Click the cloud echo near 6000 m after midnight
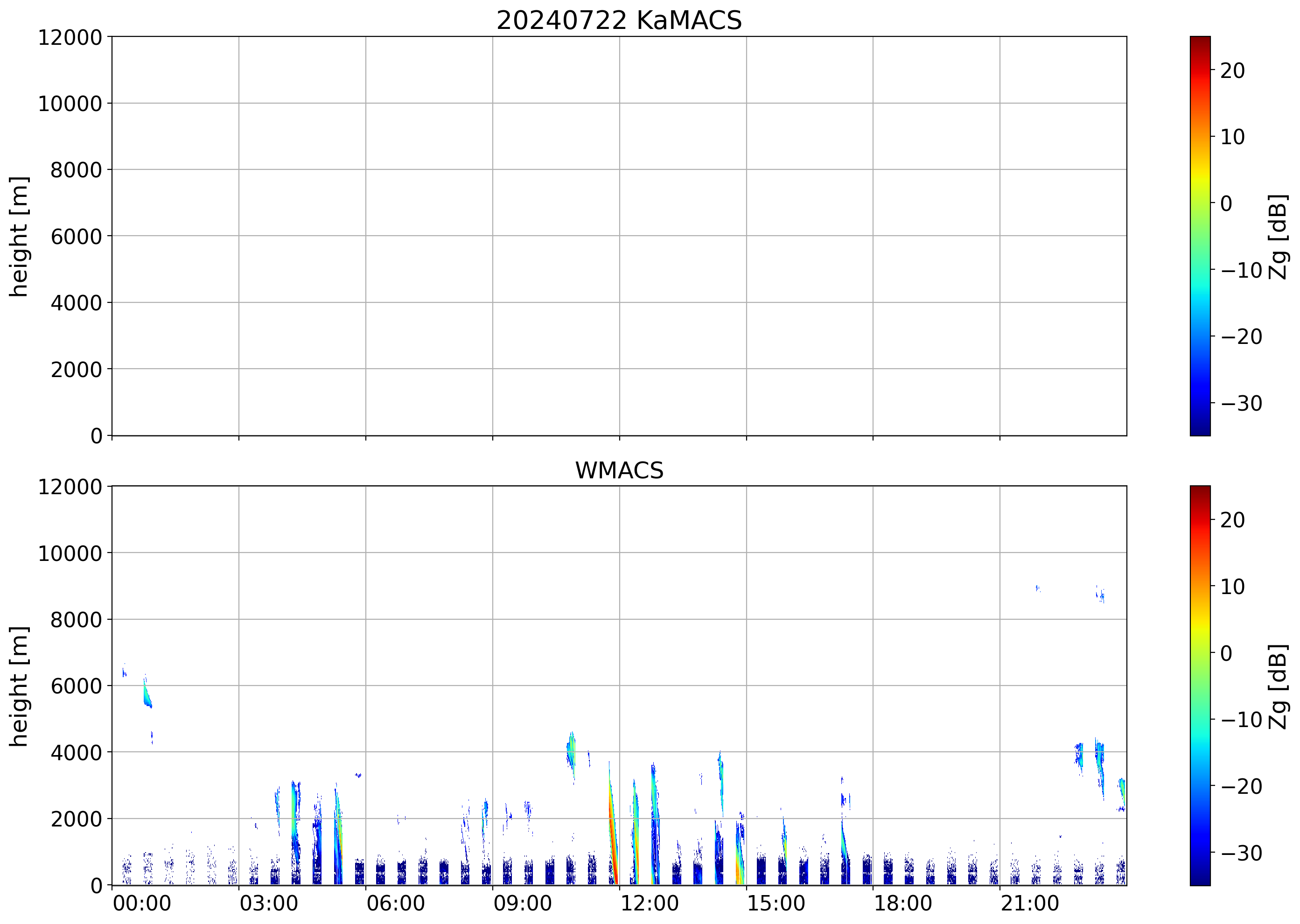 coord(147,695)
